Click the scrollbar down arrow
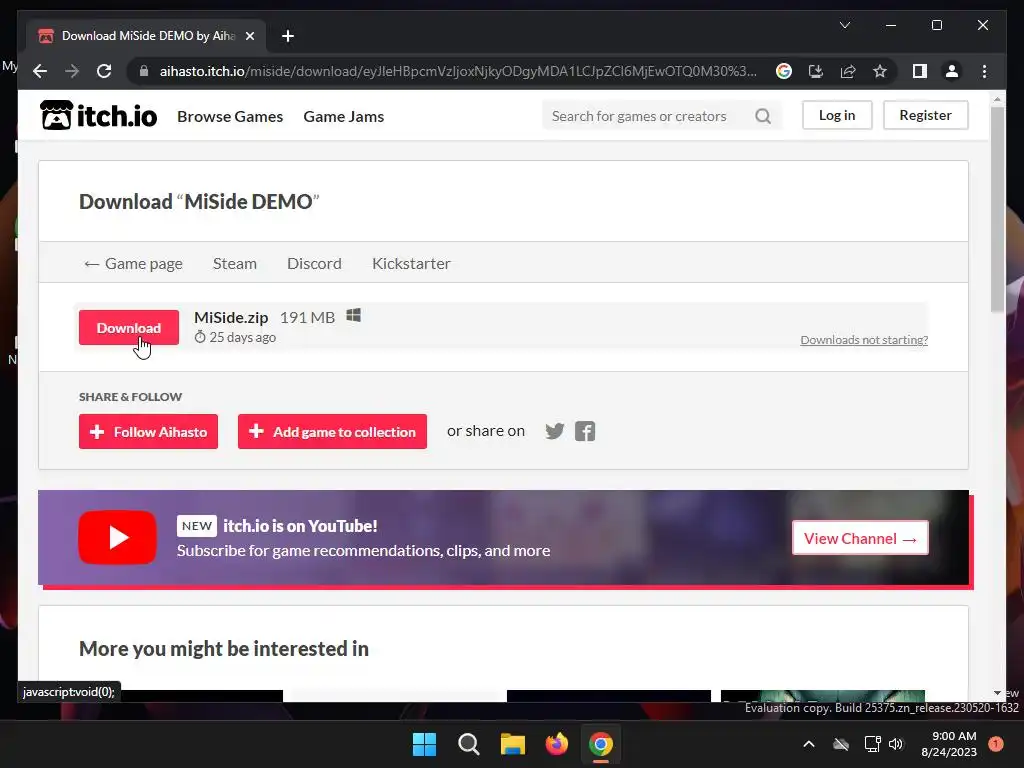This screenshot has height=768, width=1024. pos(997,693)
